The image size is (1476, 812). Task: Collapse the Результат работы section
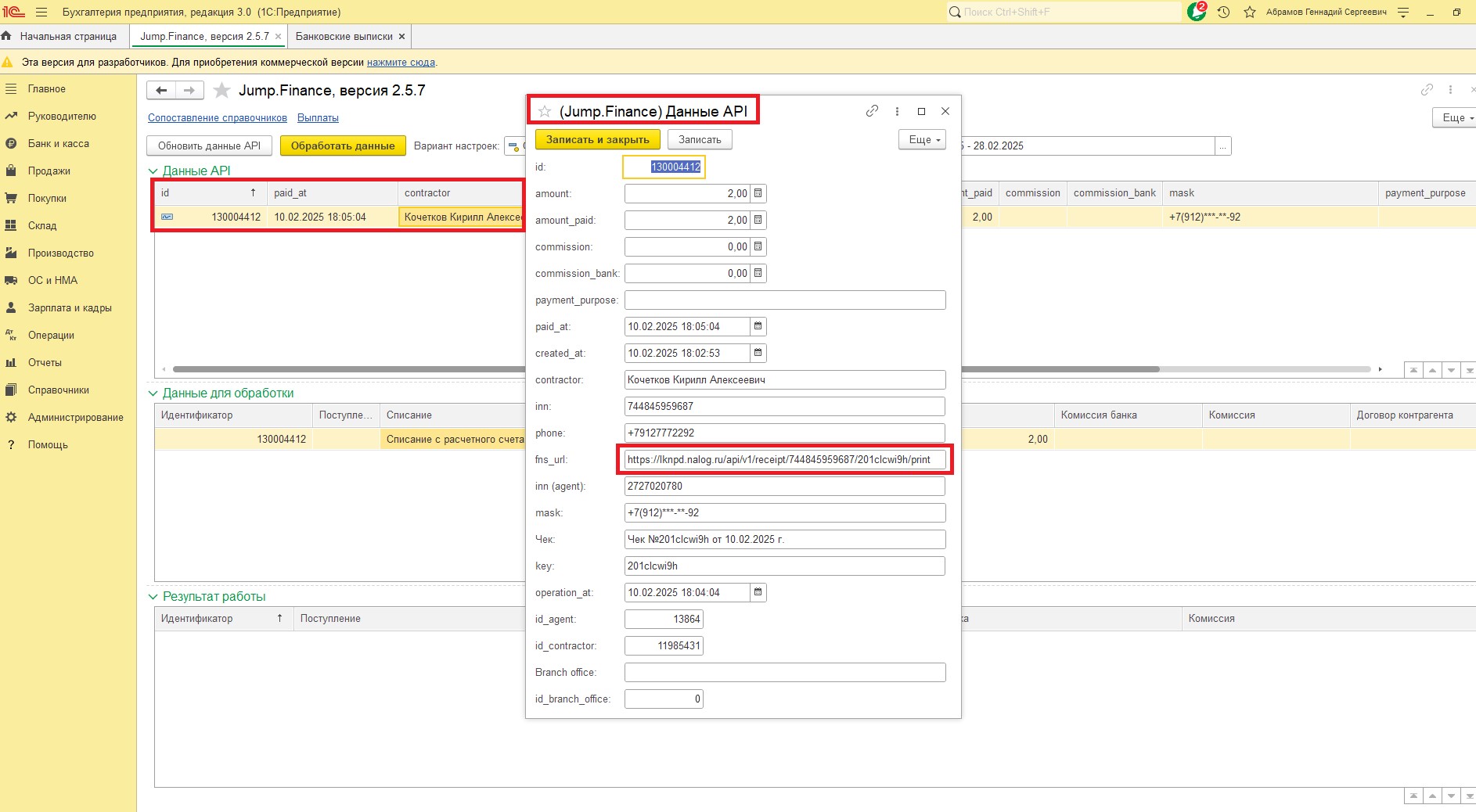153,597
